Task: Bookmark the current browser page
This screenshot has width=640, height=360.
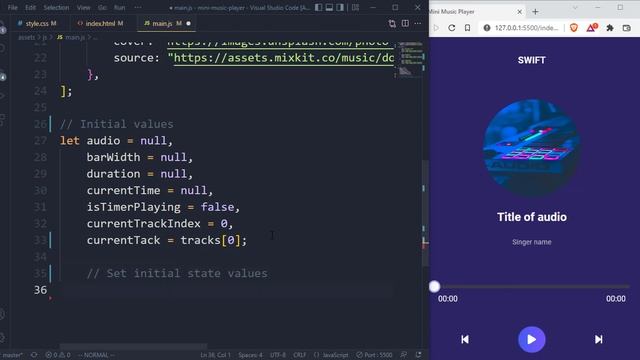Action: click(x=467, y=28)
